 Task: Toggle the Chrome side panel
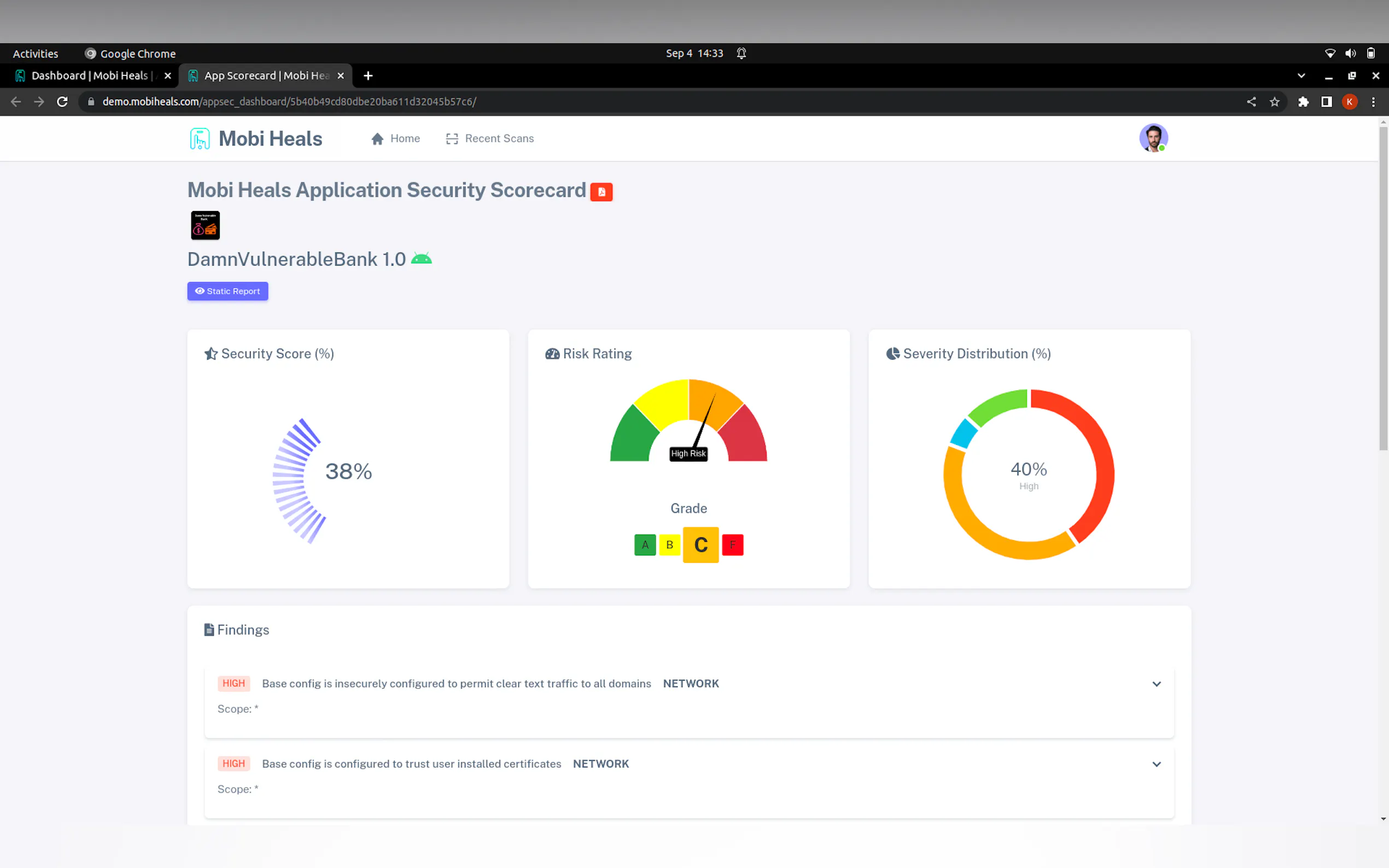(1327, 102)
